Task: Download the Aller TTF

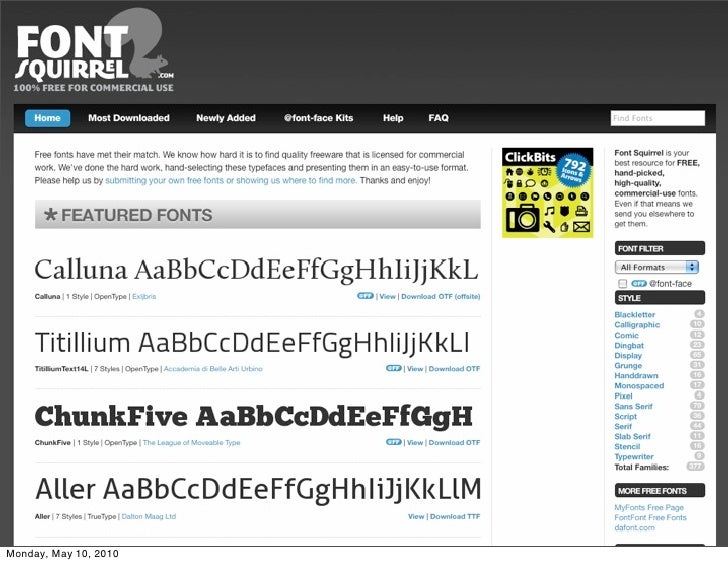Action: (x=455, y=516)
